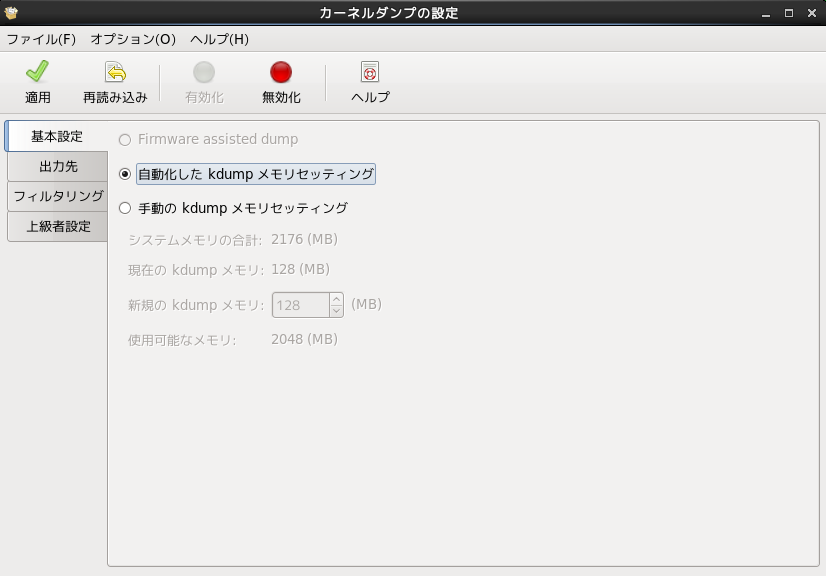
Task: Click the green checkmark Apply (適用) icon
Action: pos(38,73)
